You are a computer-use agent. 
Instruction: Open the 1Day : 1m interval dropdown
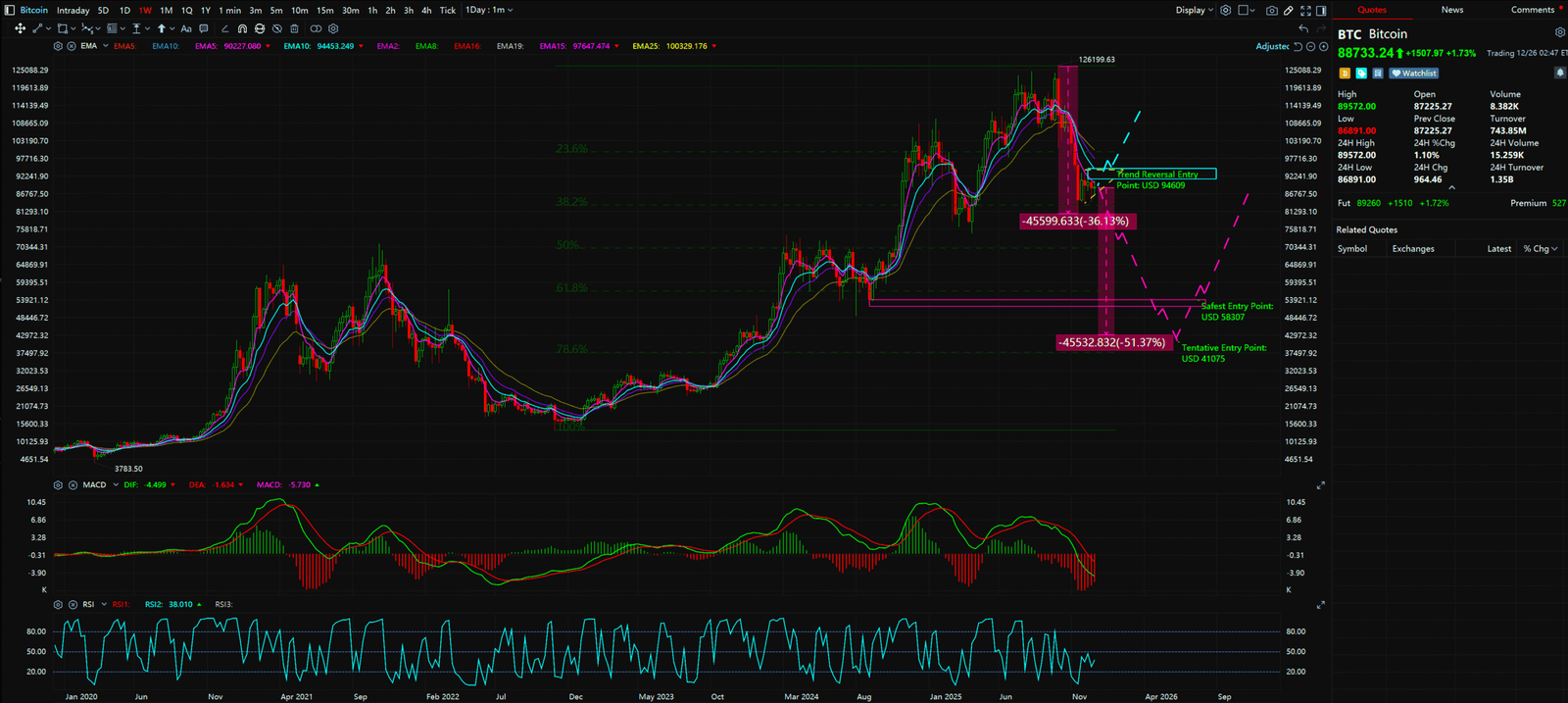(x=489, y=10)
